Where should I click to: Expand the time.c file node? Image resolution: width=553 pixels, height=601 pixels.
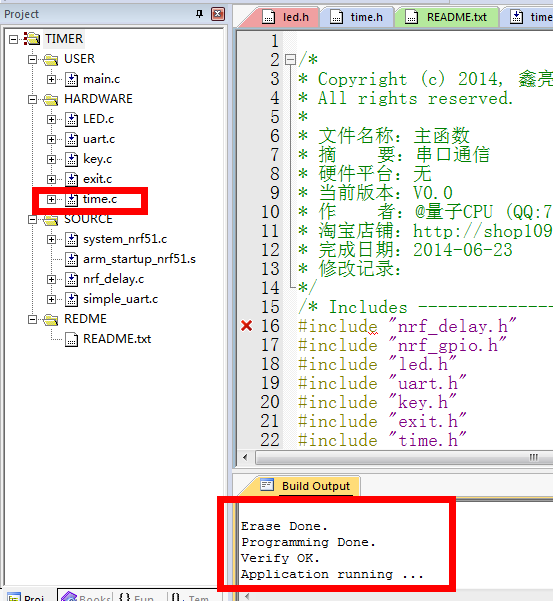point(51,199)
